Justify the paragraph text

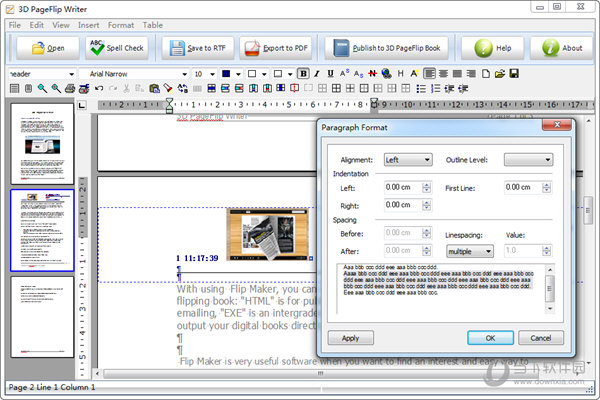click(x=457, y=73)
